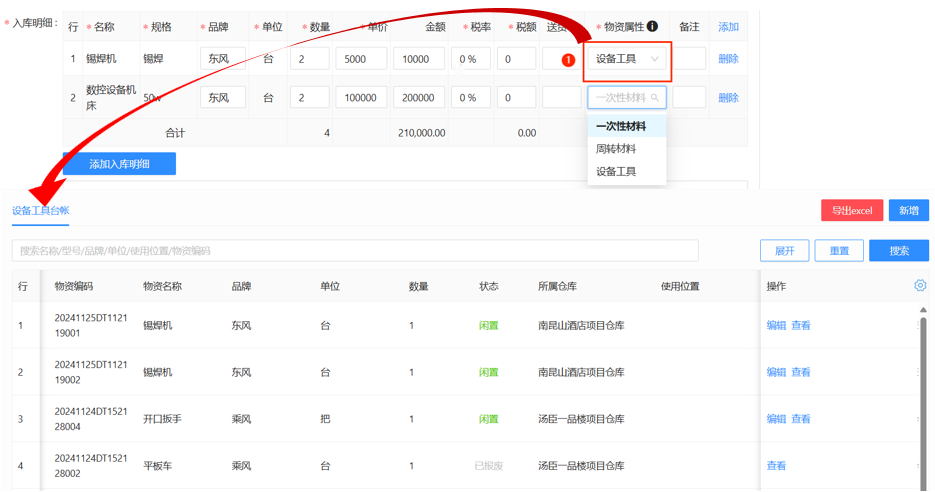Click the 重置 button
The height and width of the screenshot is (492, 935).
(x=839, y=251)
